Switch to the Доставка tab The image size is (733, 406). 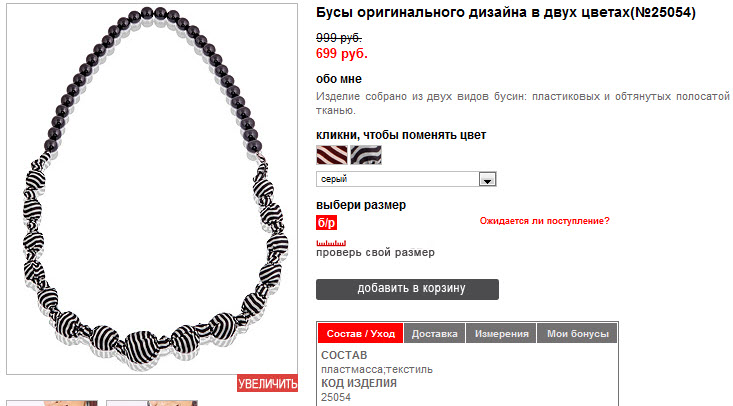(435, 334)
